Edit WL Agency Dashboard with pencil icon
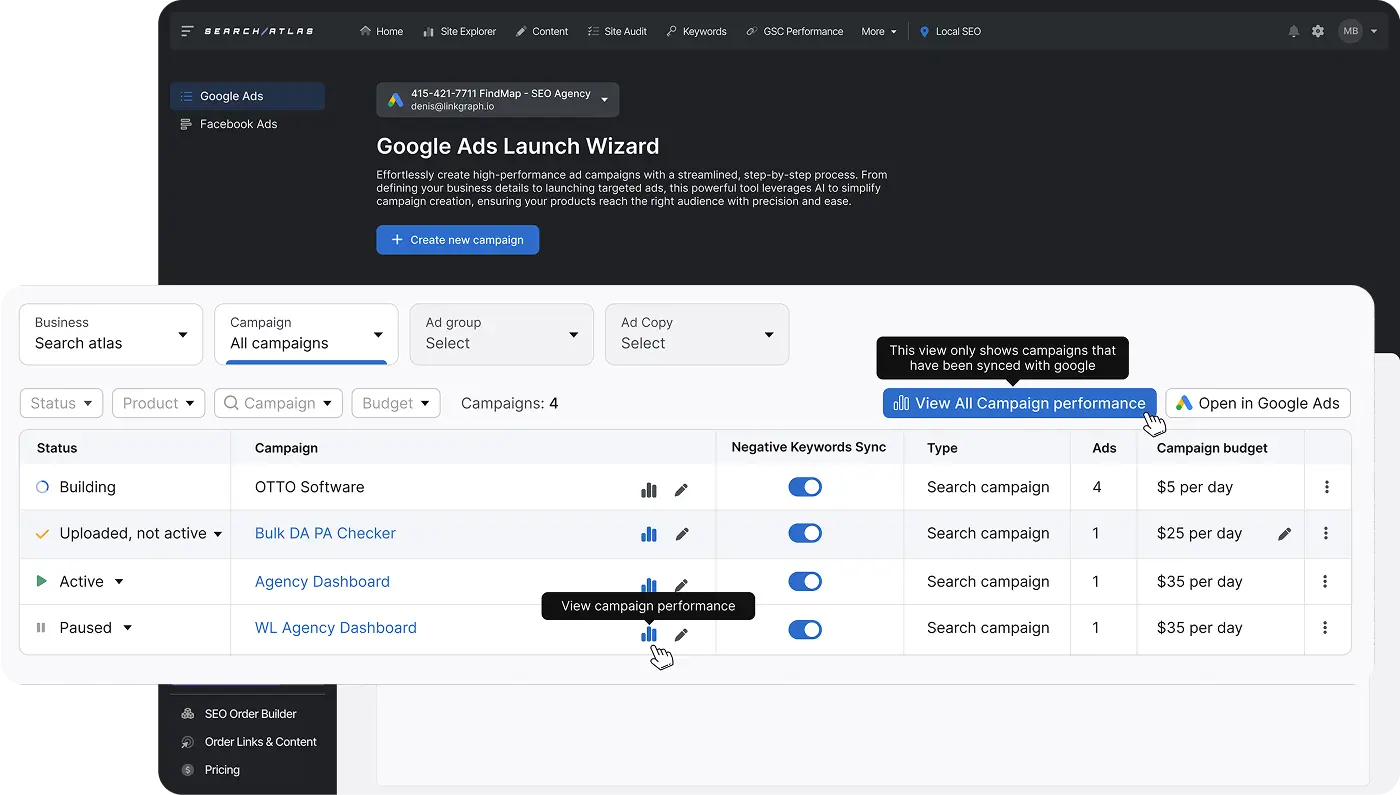This screenshot has width=1400, height=795. [681, 634]
